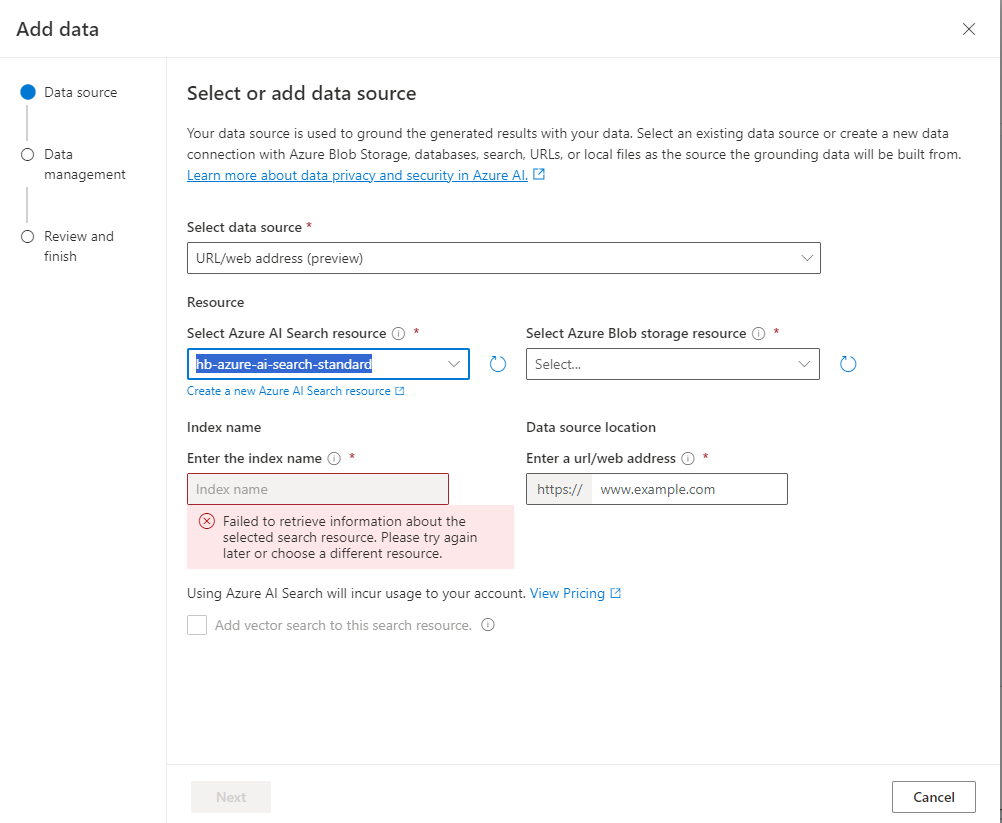Click the Next button
The image size is (1002, 823).
[x=231, y=797]
